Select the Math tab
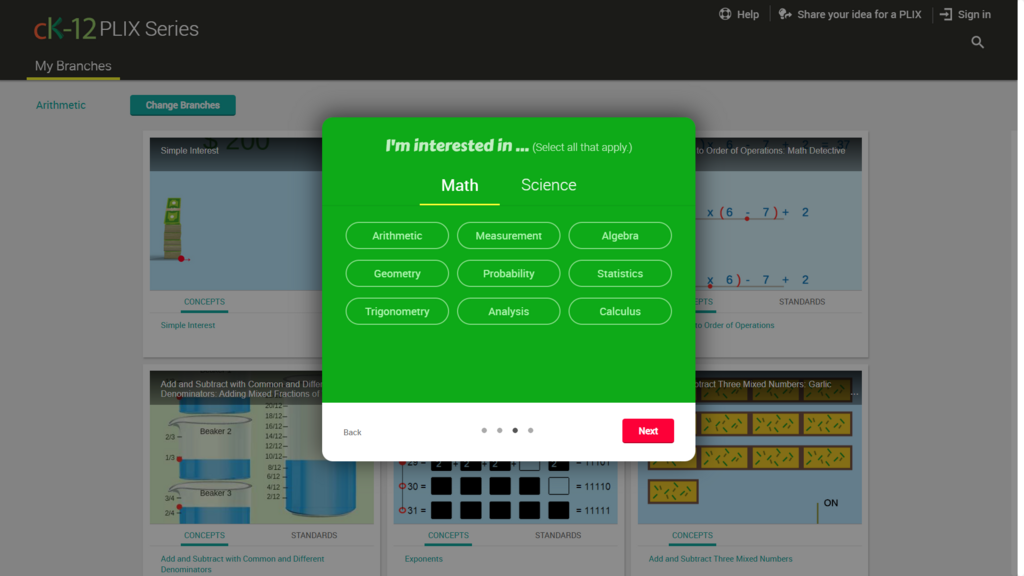The width and height of the screenshot is (1024, 576). [x=459, y=186]
